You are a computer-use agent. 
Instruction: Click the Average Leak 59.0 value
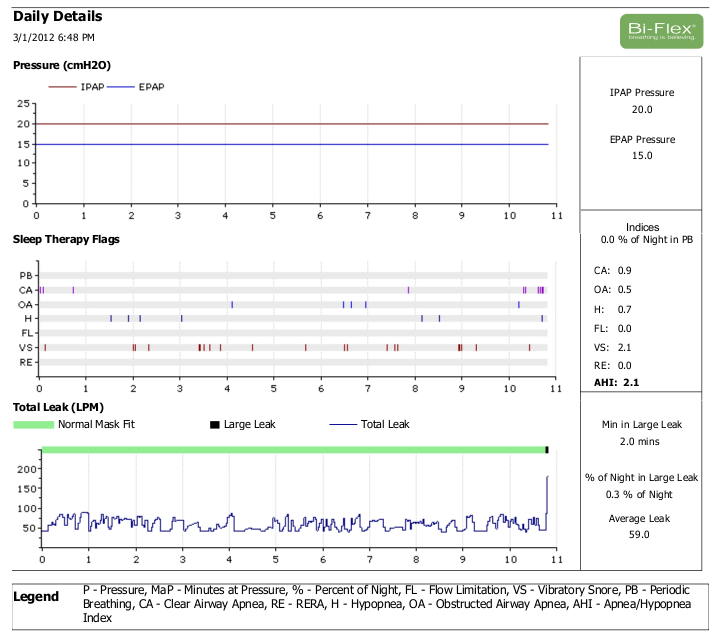tap(641, 535)
